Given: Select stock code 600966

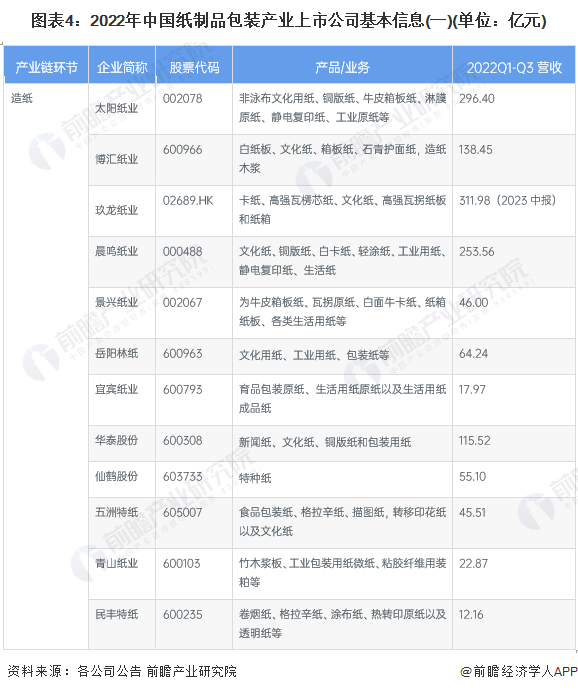Looking at the screenshot, I should 182,150.
